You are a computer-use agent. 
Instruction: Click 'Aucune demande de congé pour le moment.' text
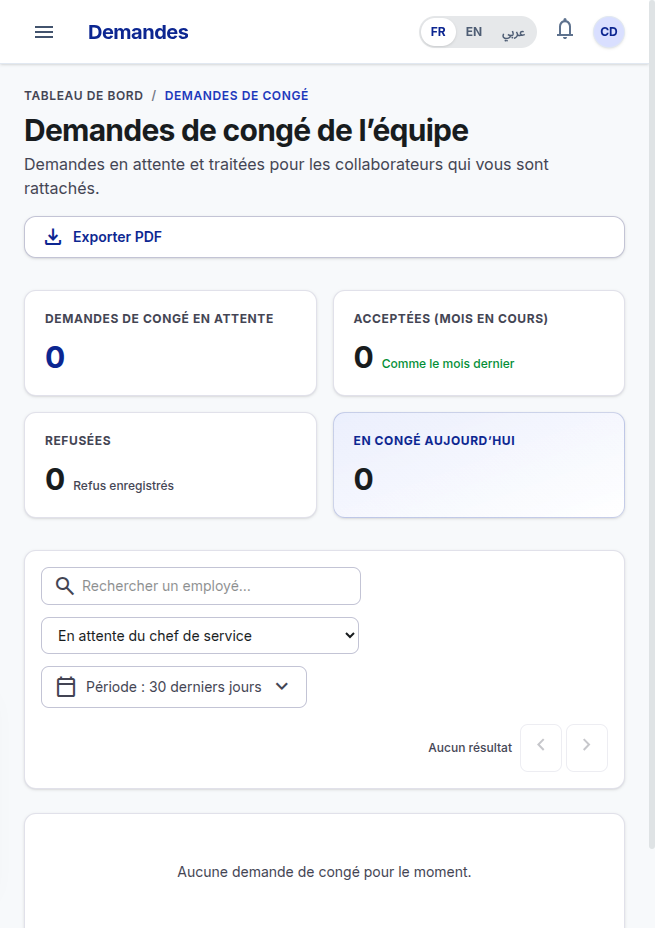324,872
